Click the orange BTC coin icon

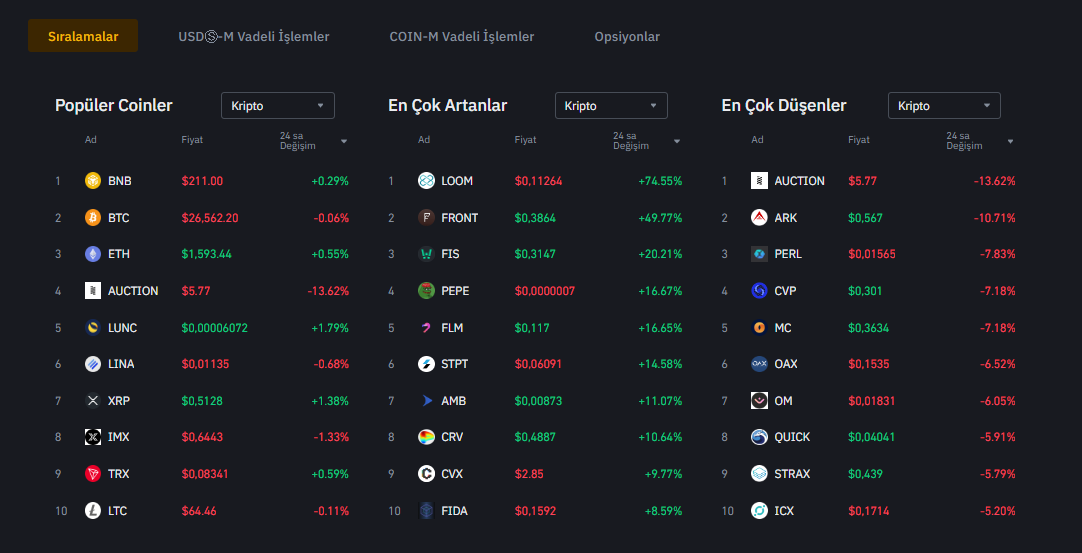93,218
